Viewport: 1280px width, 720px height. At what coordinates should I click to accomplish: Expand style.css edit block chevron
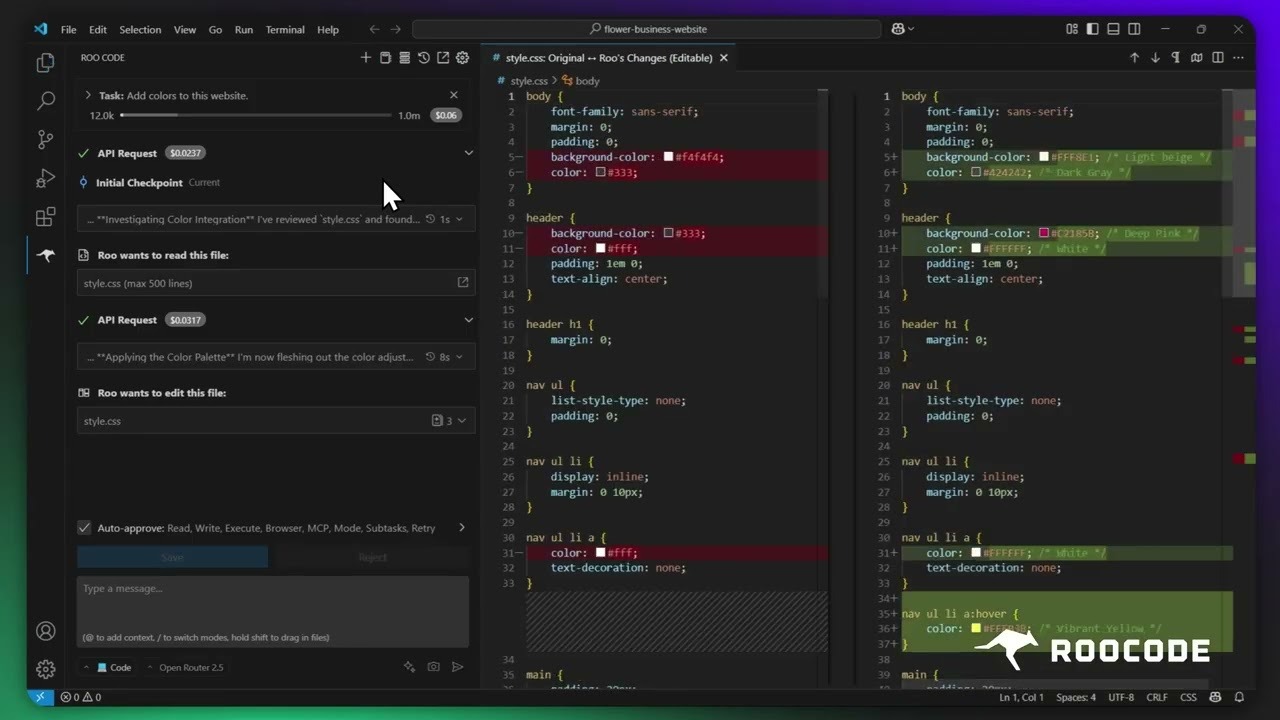coord(461,421)
